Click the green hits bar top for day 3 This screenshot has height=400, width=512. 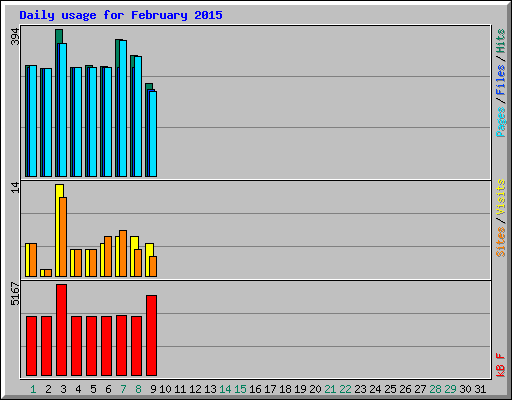click(x=59, y=36)
